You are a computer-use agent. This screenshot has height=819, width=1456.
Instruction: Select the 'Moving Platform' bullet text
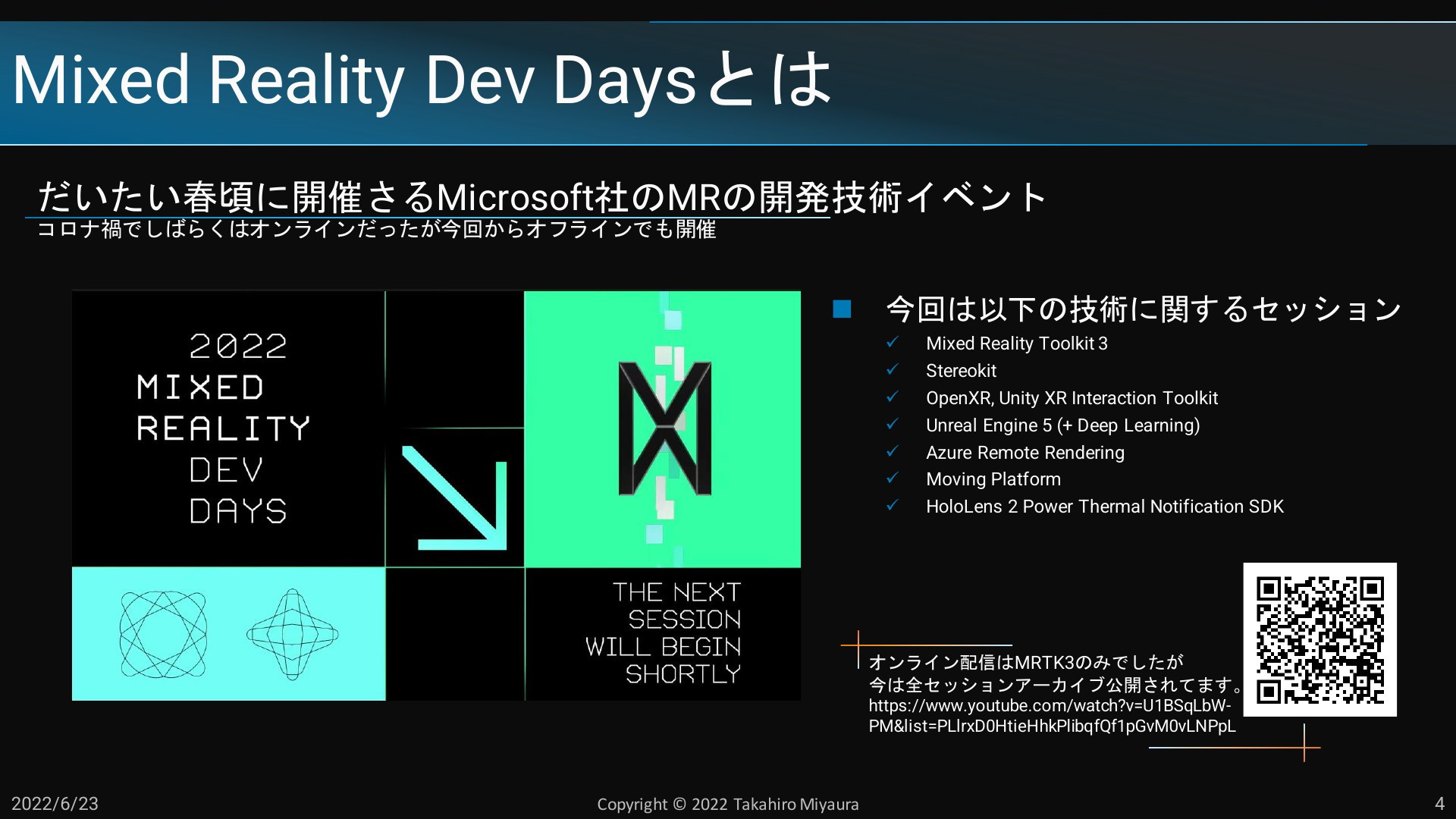pyautogui.click(x=993, y=479)
